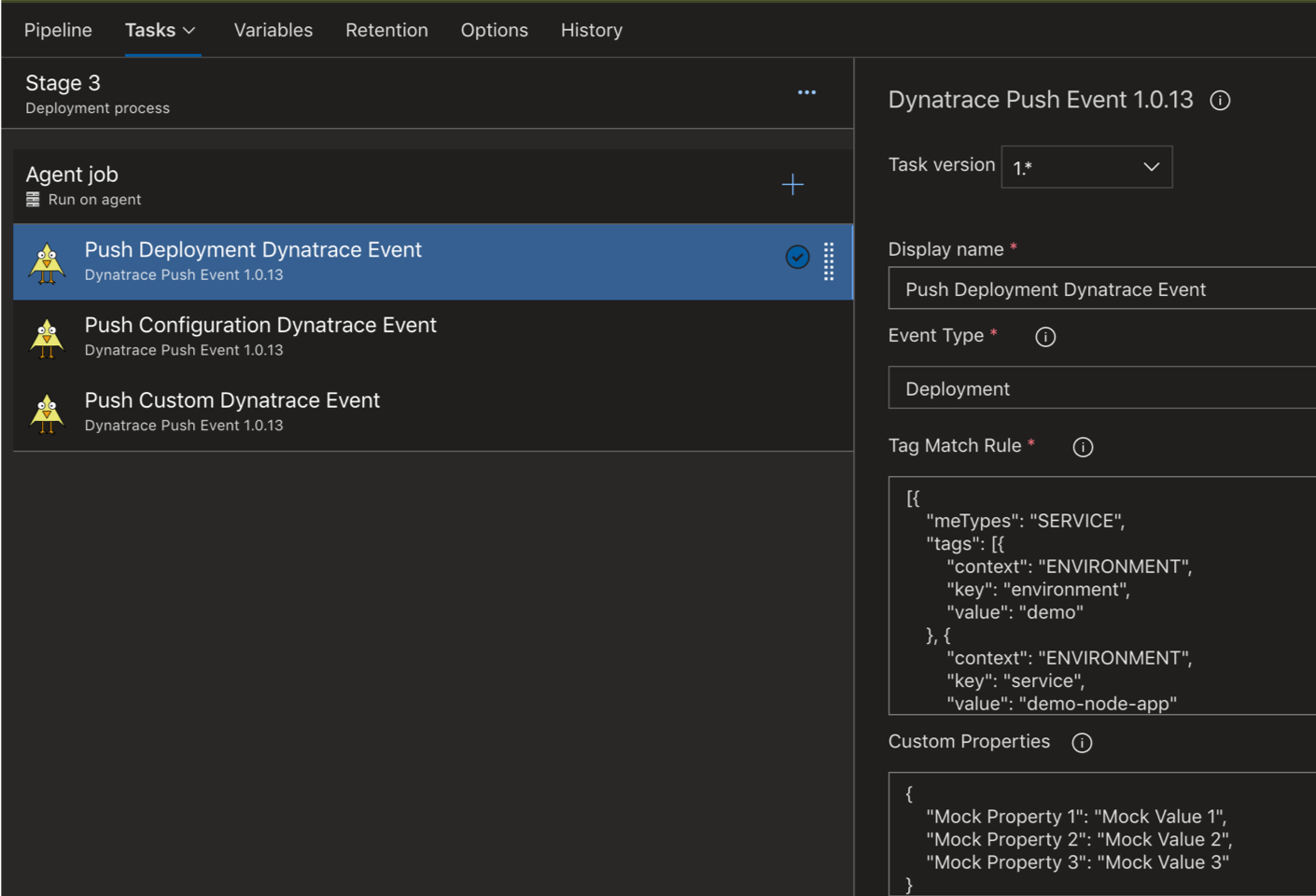Click the Tag Match Rule label
Viewport: 1316px width, 896px height.
(x=955, y=446)
